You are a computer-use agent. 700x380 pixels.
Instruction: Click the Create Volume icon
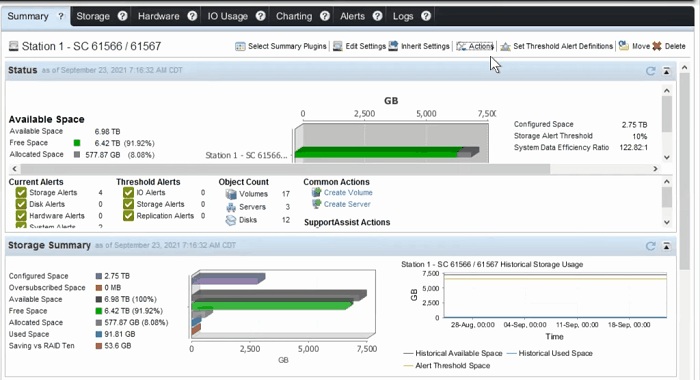[317, 192]
